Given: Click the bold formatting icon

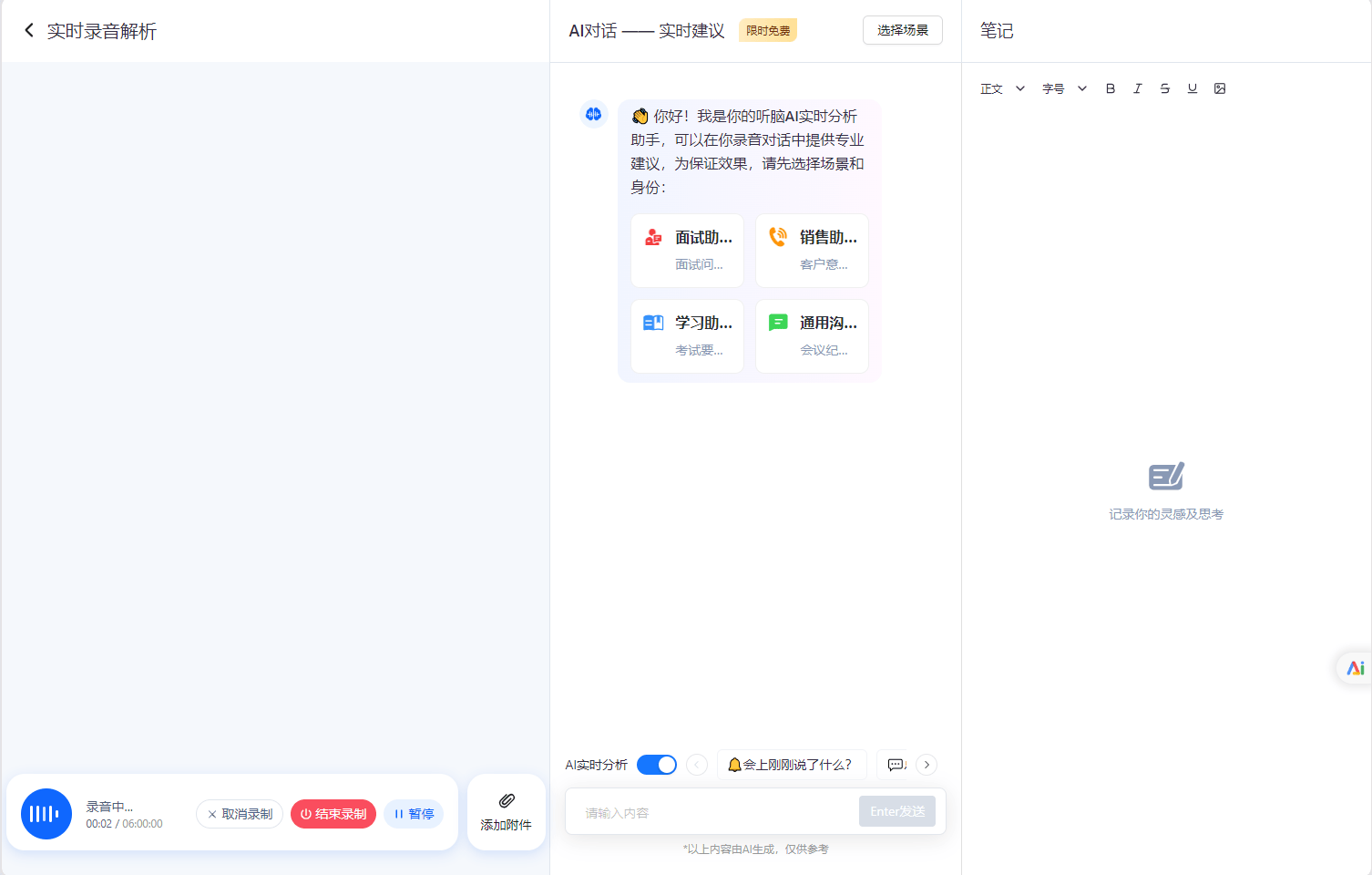Looking at the screenshot, I should [x=1110, y=88].
